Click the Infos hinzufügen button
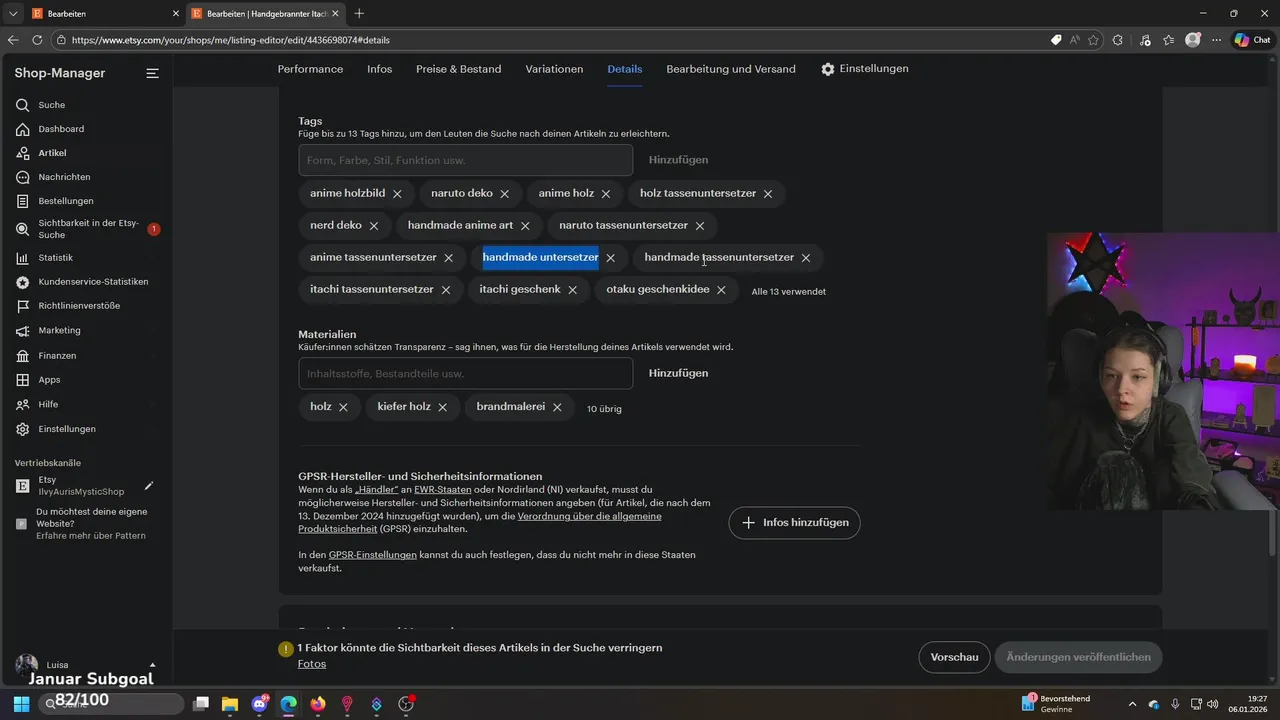This screenshot has height=720, width=1280. pyautogui.click(x=795, y=523)
